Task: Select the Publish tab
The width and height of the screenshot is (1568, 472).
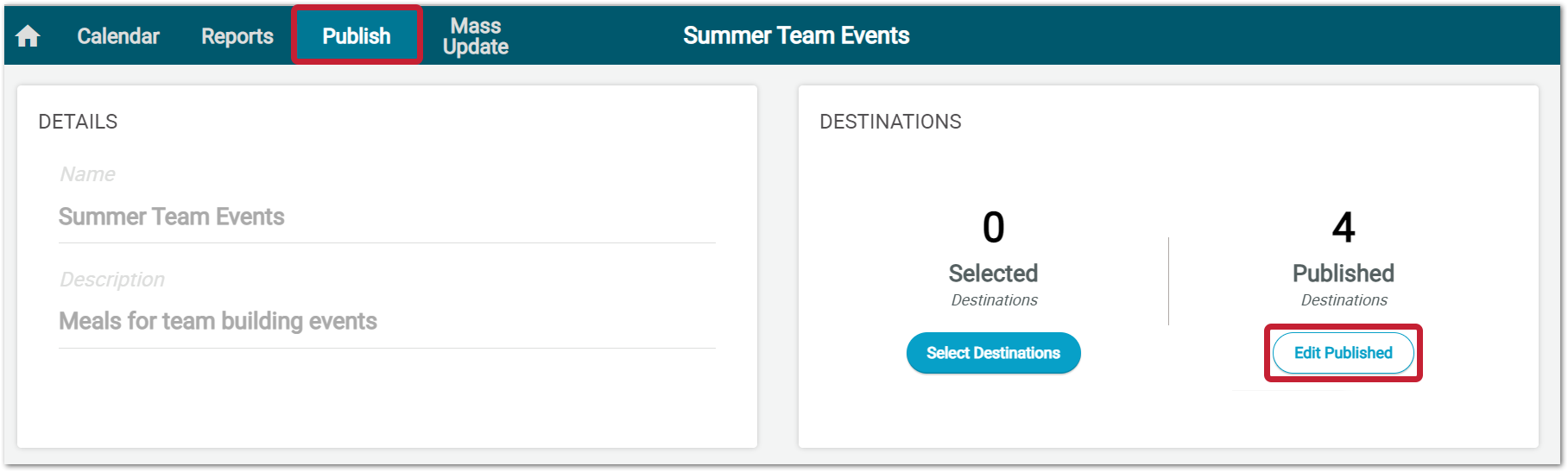Action: click(357, 36)
